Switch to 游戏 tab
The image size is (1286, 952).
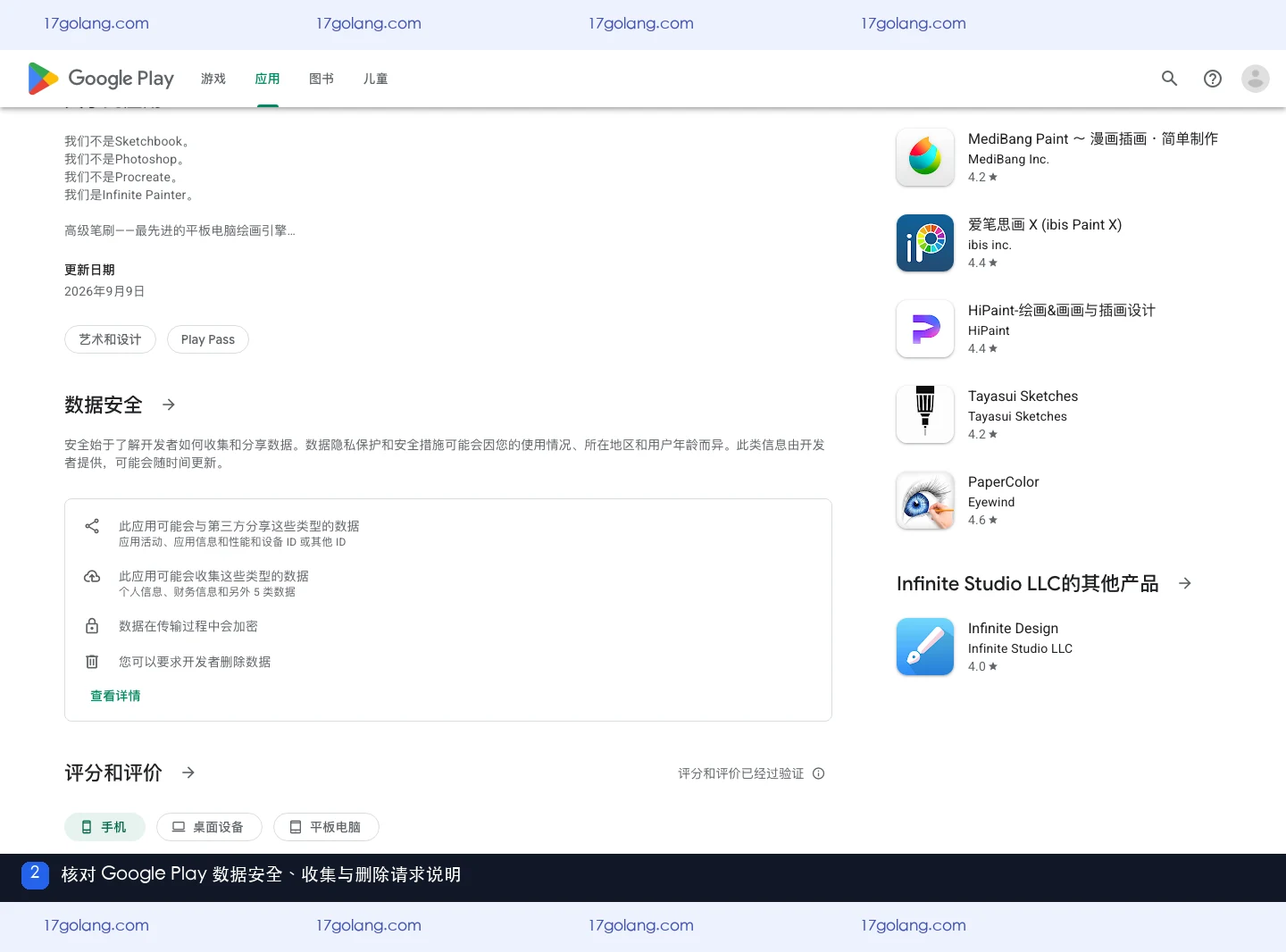click(x=213, y=79)
